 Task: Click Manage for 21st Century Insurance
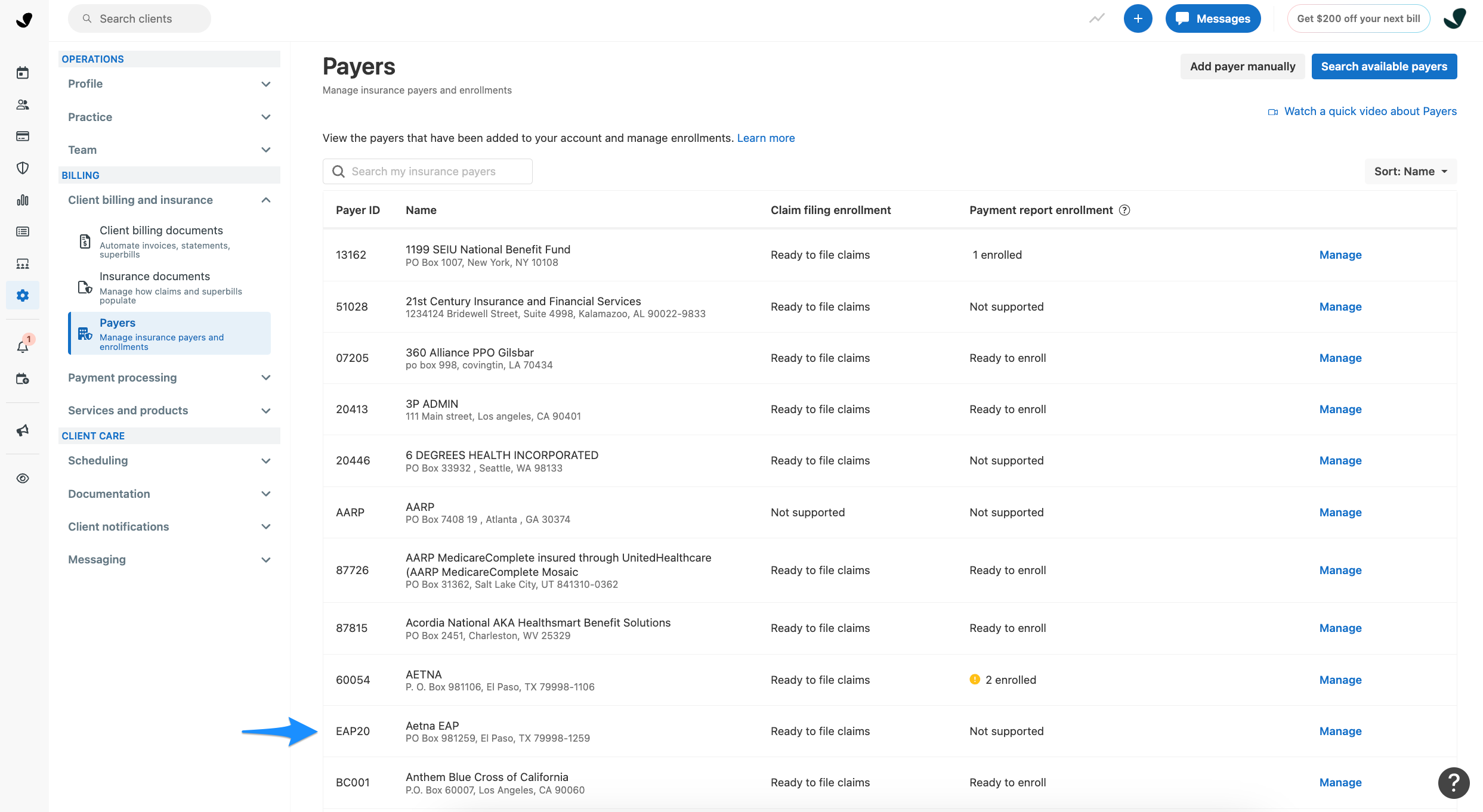pos(1340,307)
